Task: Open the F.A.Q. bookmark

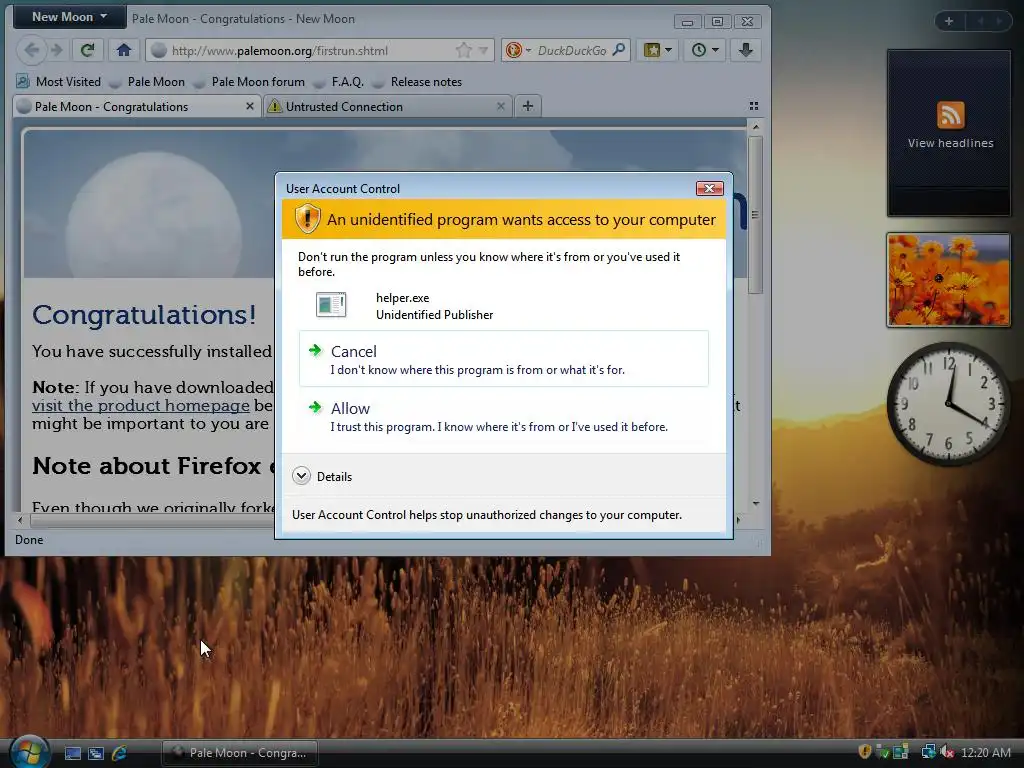Action: [340, 82]
